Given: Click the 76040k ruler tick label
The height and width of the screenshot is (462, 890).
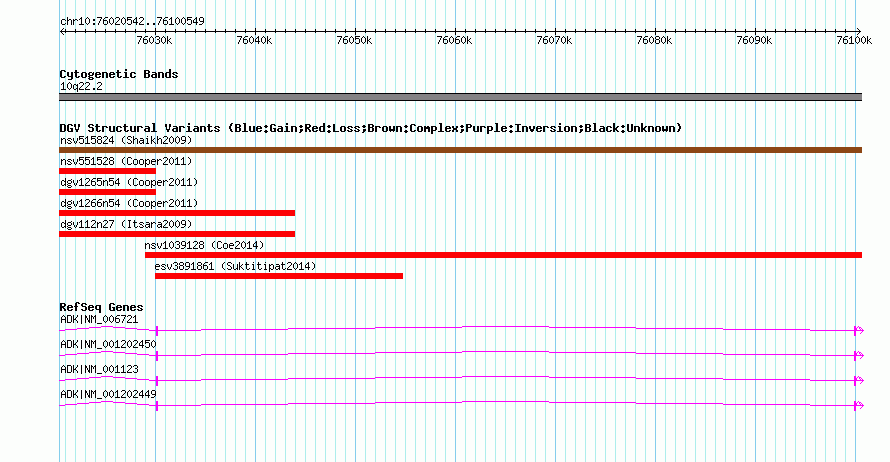Looking at the screenshot, I should click(254, 40).
